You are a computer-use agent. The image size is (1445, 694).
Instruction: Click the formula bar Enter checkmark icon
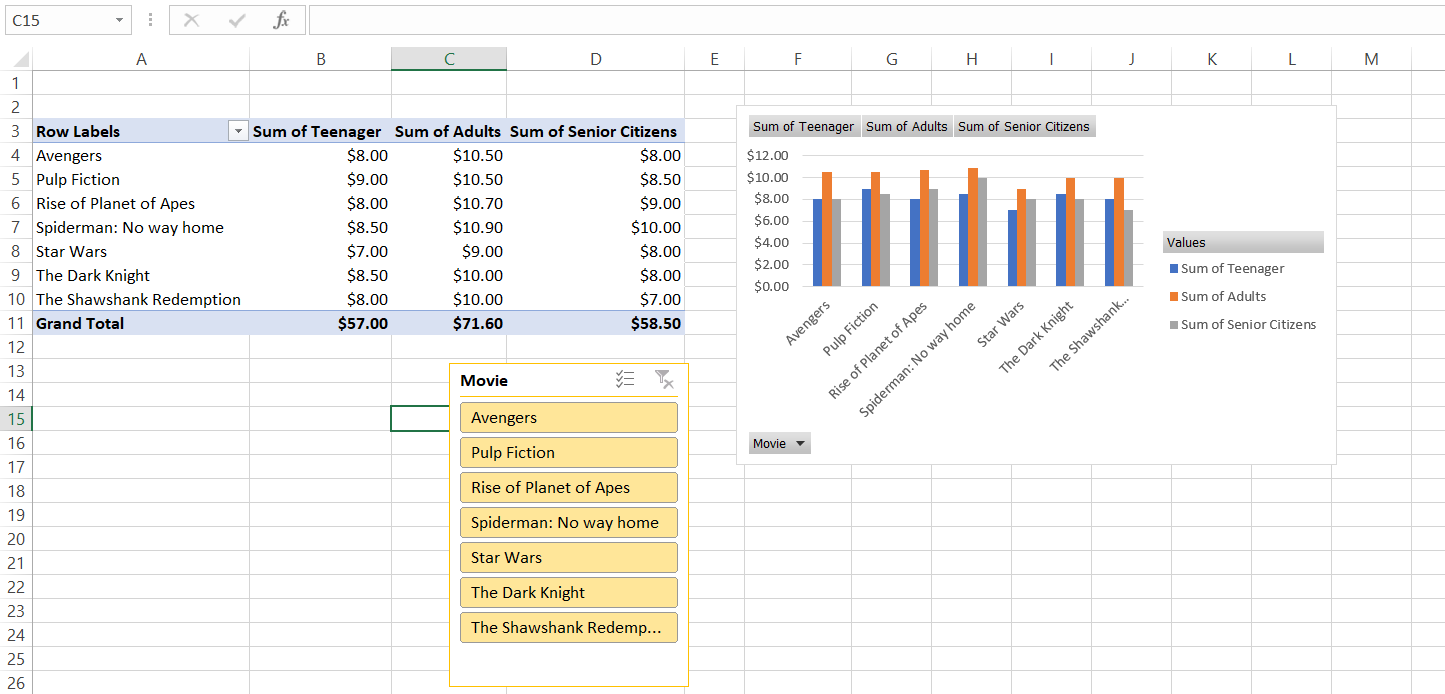pos(237,20)
